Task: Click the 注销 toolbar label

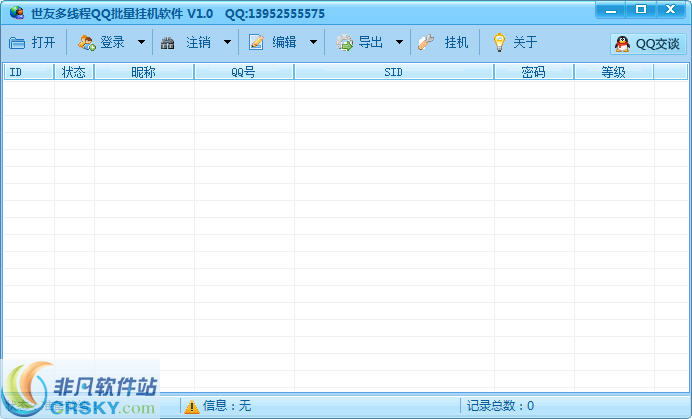Action: coord(198,42)
